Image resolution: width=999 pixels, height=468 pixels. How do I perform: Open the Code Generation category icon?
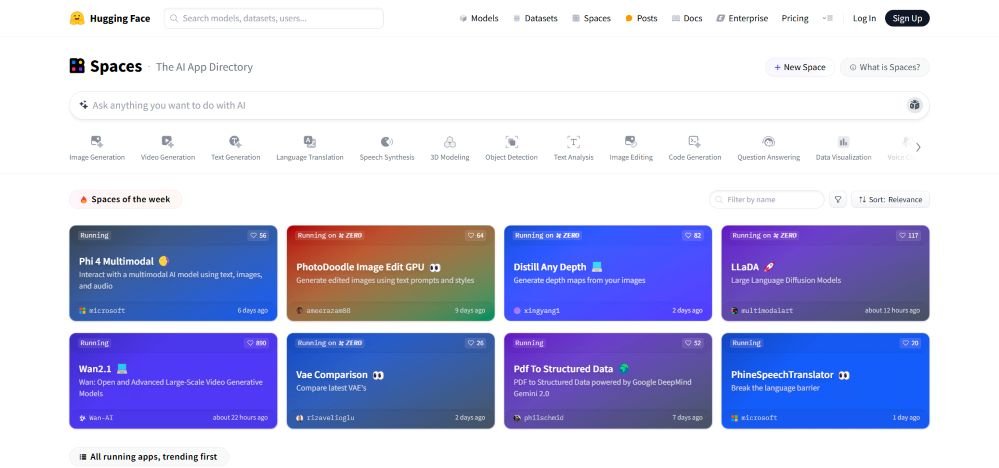pyautogui.click(x=694, y=141)
